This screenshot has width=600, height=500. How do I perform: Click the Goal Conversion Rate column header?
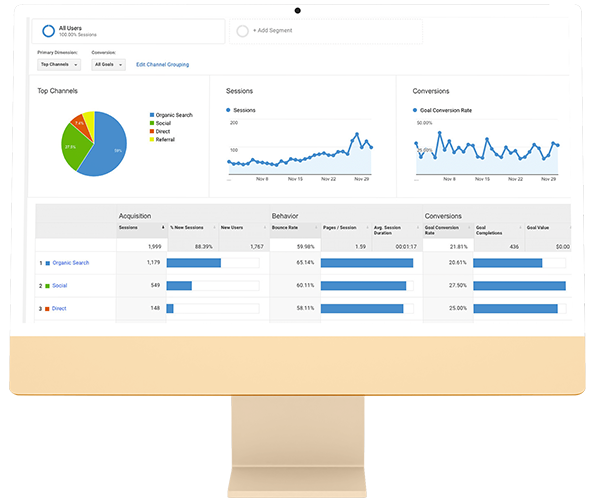pyautogui.click(x=440, y=229)
